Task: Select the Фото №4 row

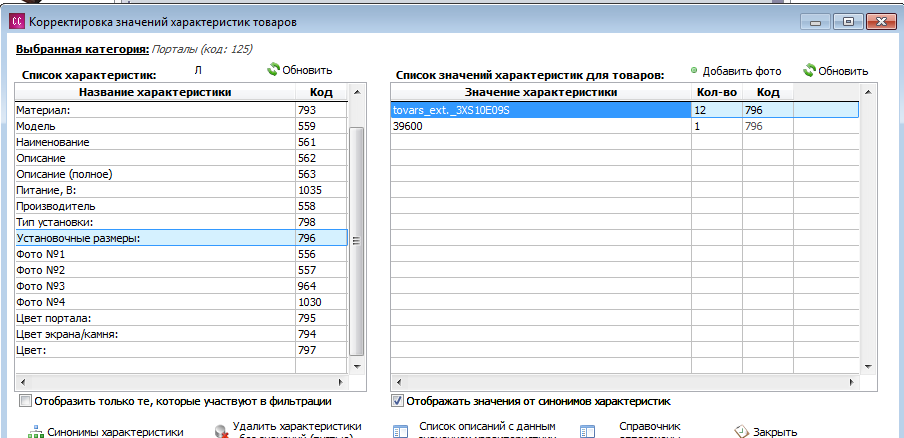Action: point(181,302)
